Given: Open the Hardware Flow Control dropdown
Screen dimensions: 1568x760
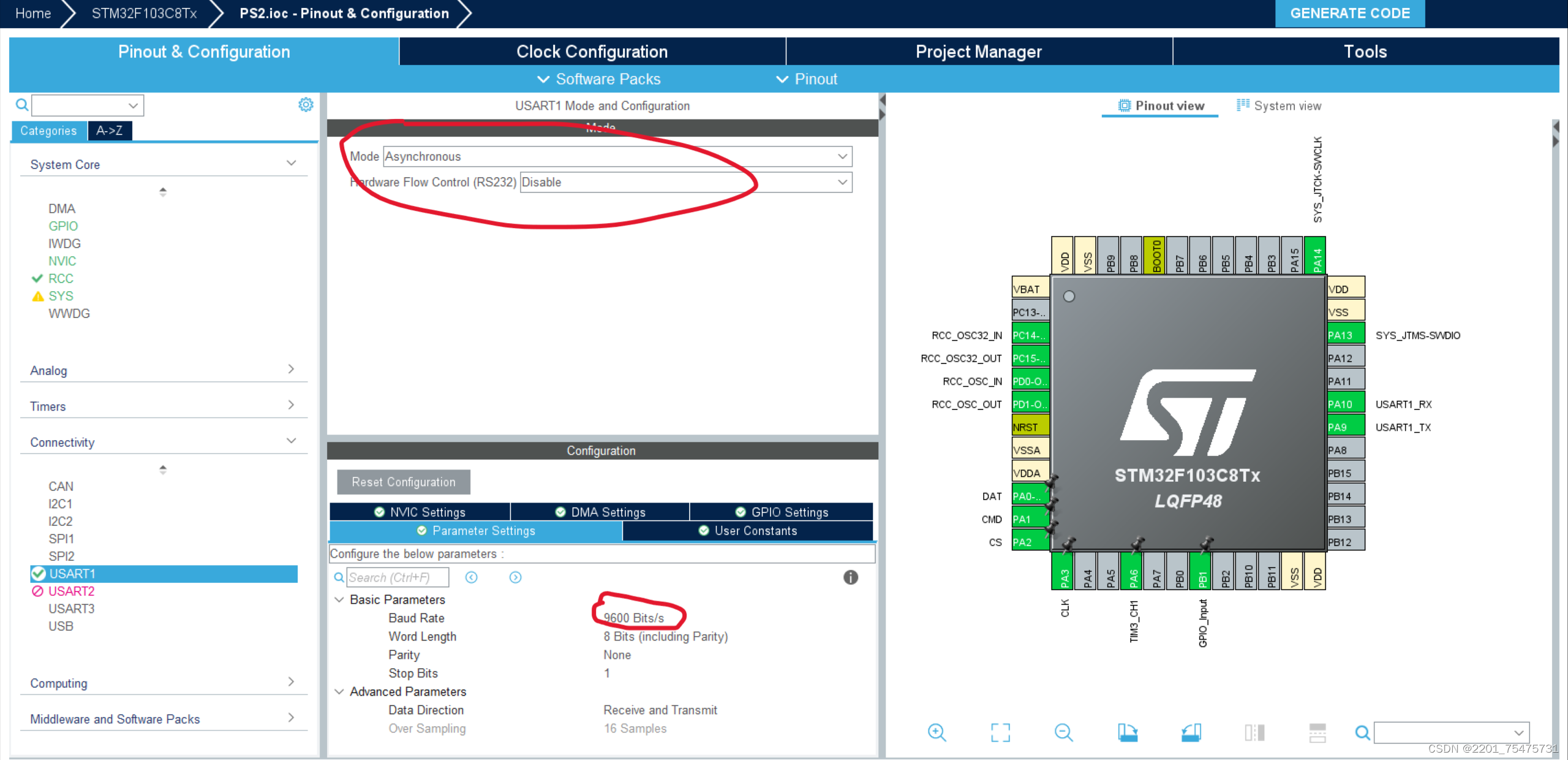Looking at the screenshot, I should (x=686, y=182).
